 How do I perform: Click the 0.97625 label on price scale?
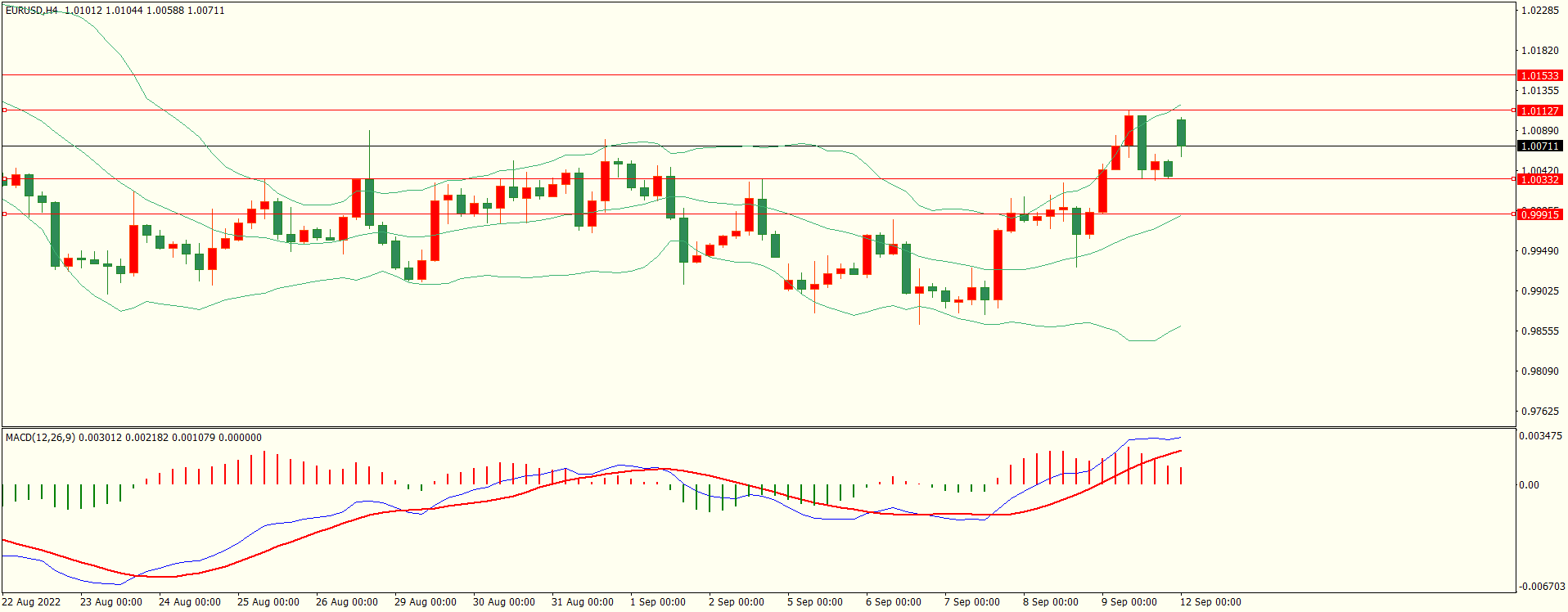[1539, 412]
